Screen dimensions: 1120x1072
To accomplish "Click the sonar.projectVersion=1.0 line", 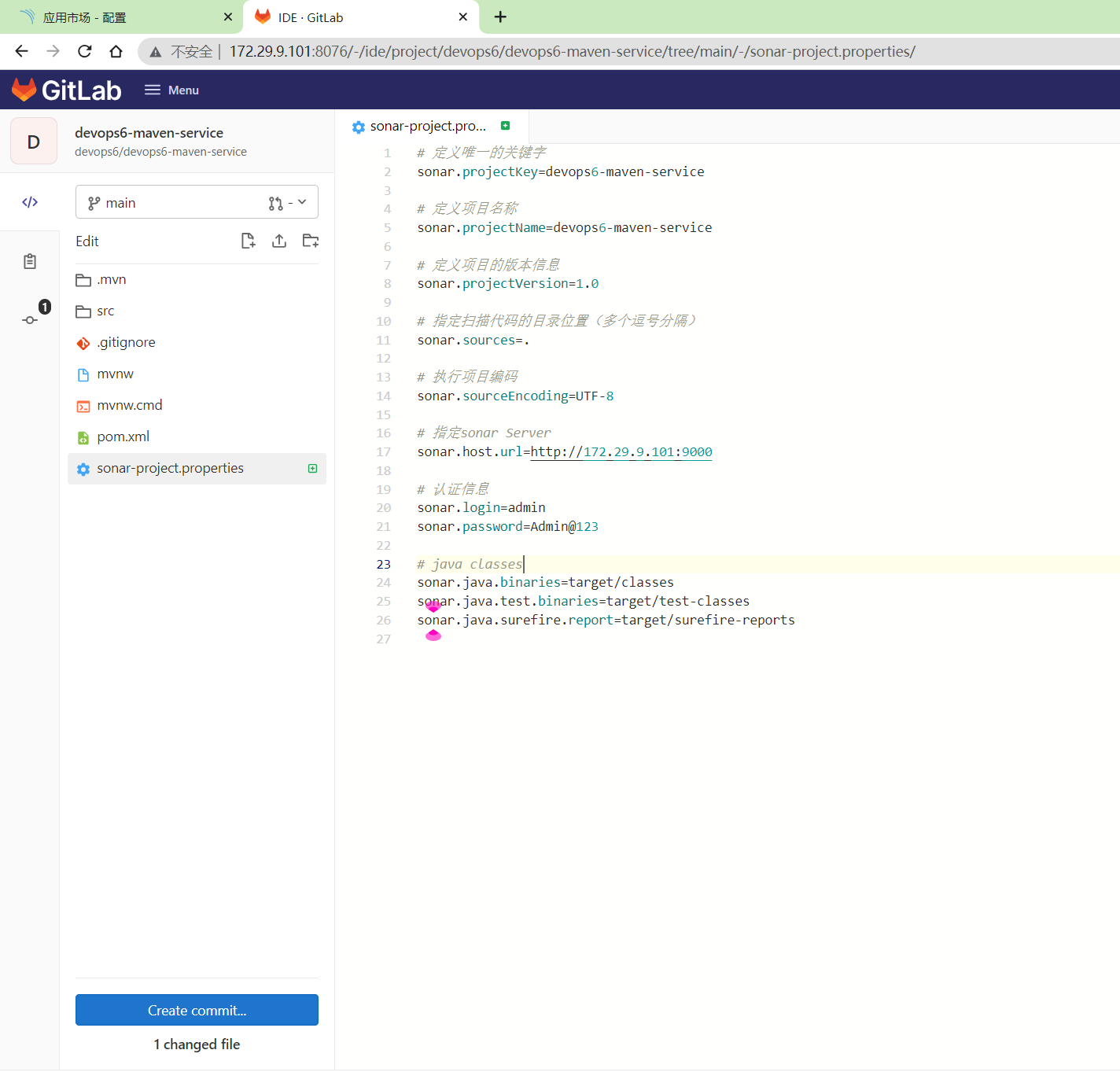I will (508, 284).
